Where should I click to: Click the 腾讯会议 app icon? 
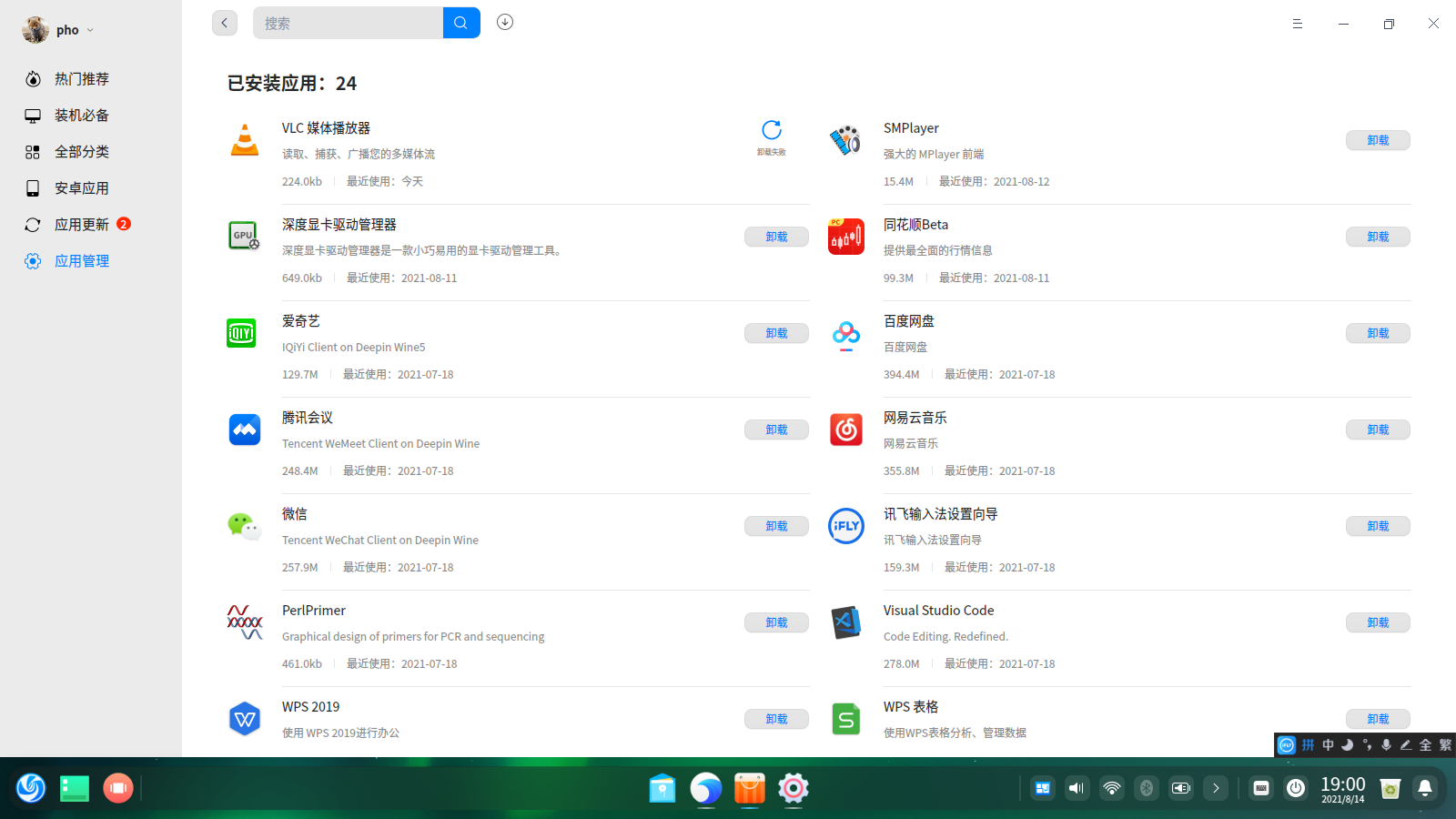click(x=245, y=429)
